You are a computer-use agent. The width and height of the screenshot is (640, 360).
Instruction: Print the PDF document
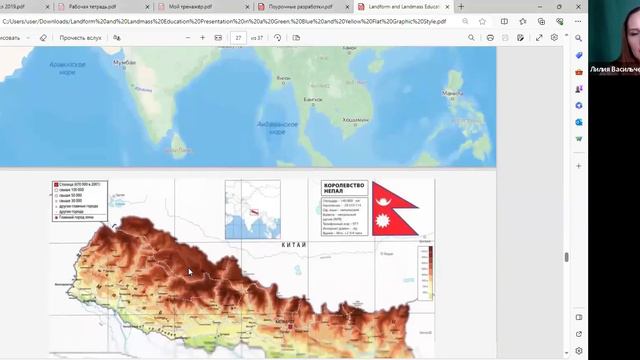point(490,38)
